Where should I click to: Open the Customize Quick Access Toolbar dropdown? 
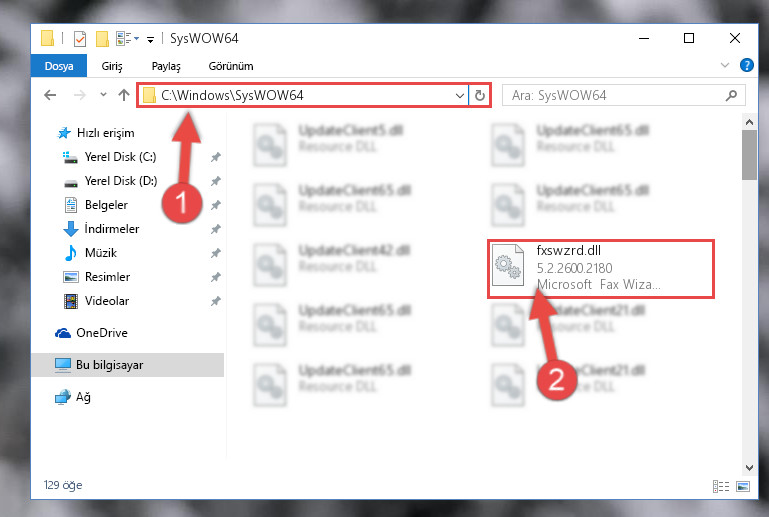coord(150,39)
